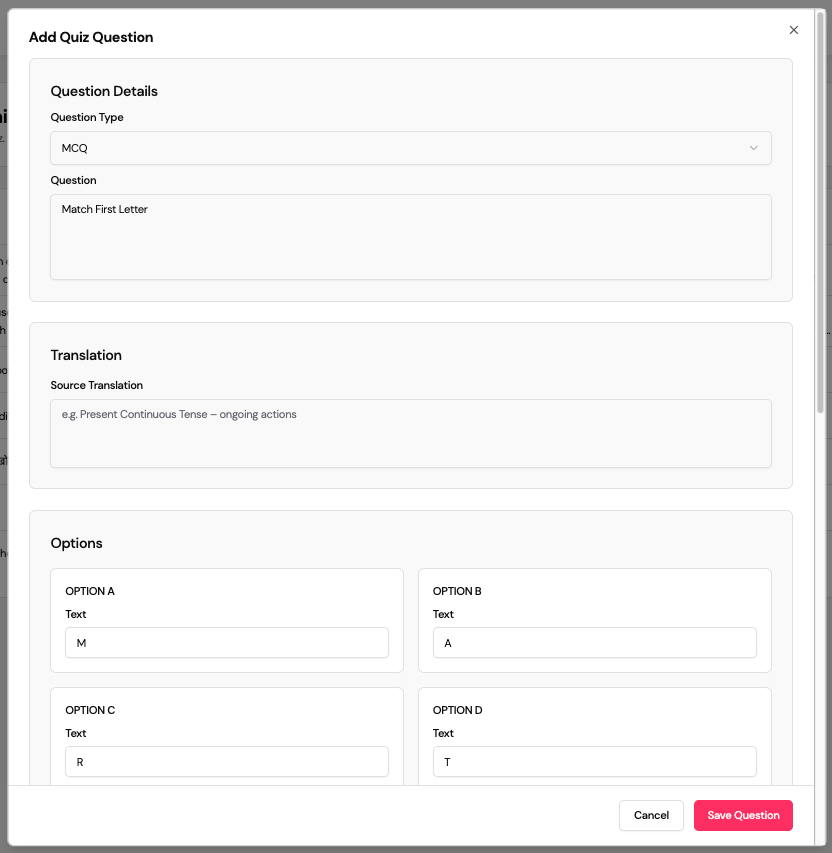Viewport: 832px width, 853px height.
Task: Click the Question Details section heading
Action: (x=104, y=91)
